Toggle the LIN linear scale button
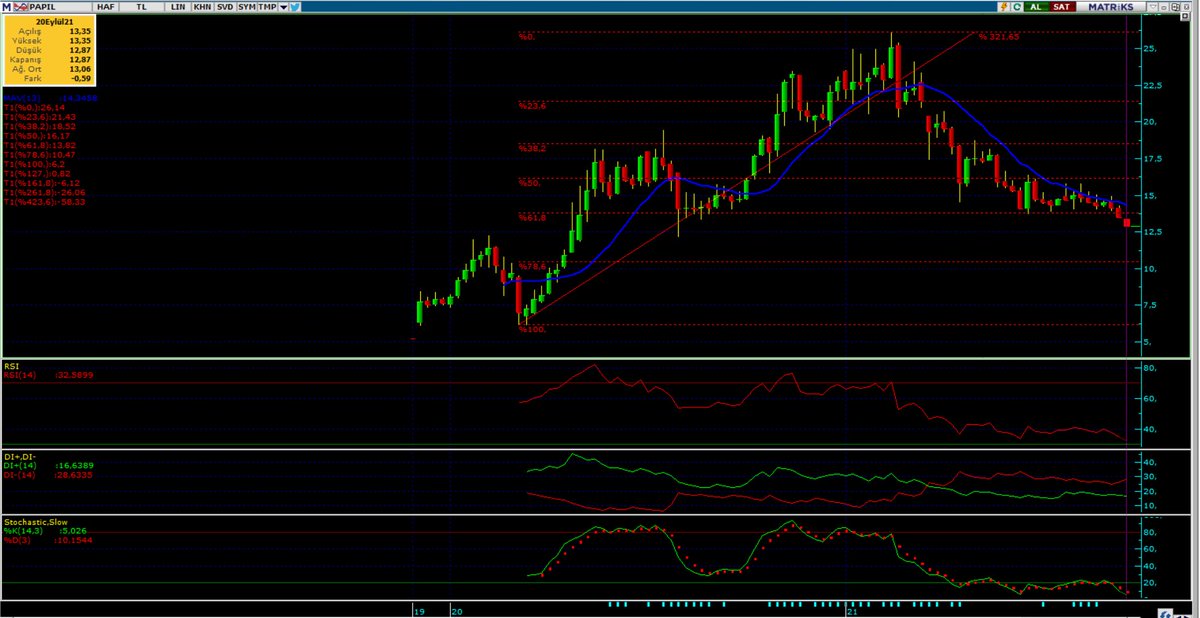Screen dimensions: 1200x618 [178, 6]
